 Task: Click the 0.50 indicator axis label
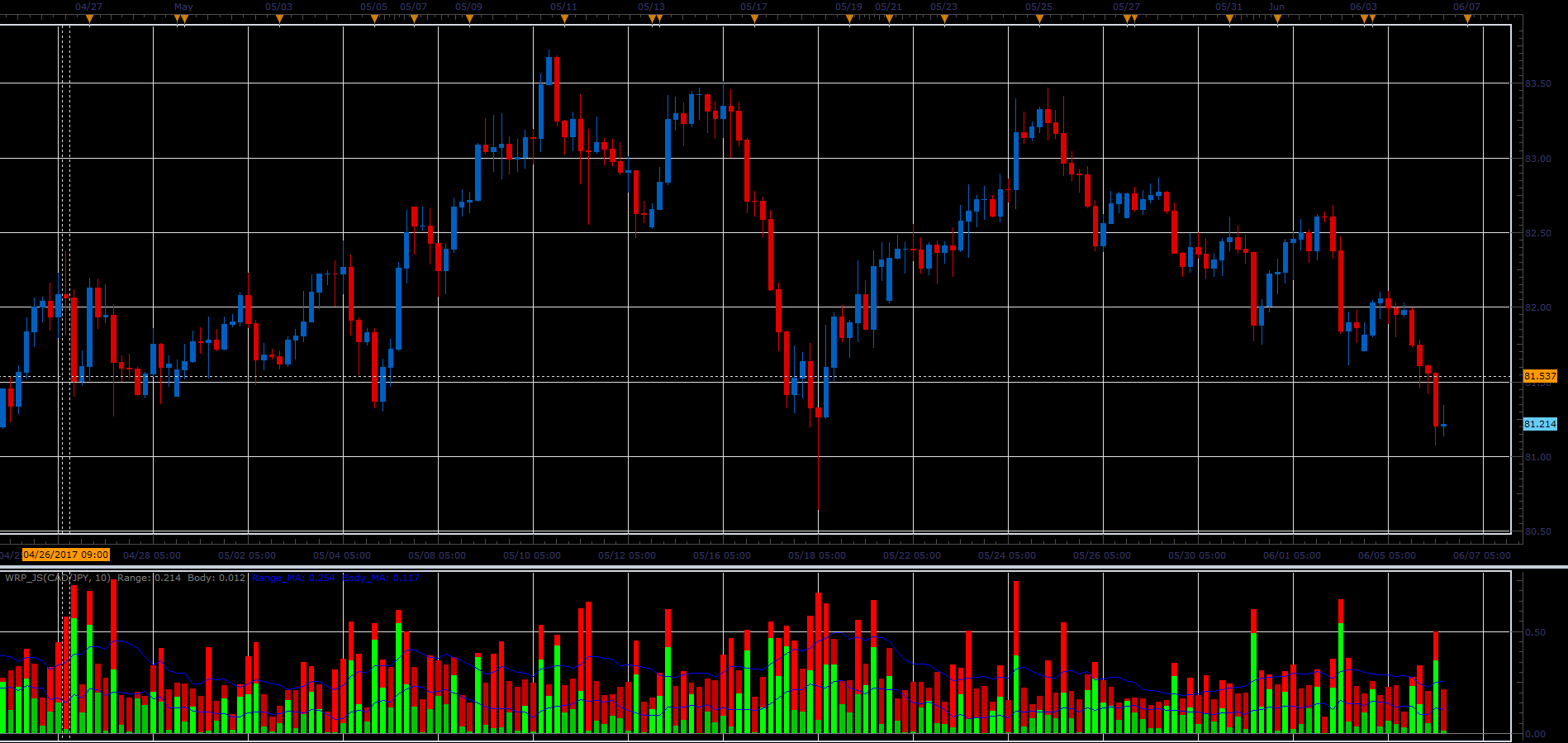1535,632
